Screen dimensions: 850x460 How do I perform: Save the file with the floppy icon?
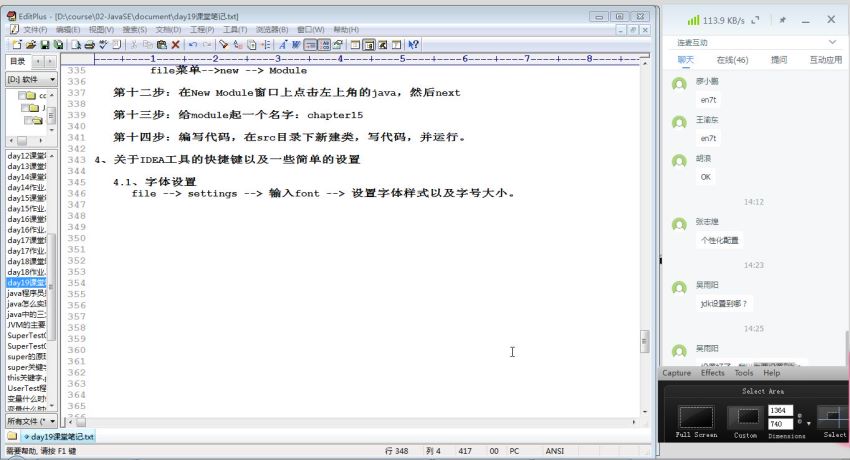(x=45, y=45)
